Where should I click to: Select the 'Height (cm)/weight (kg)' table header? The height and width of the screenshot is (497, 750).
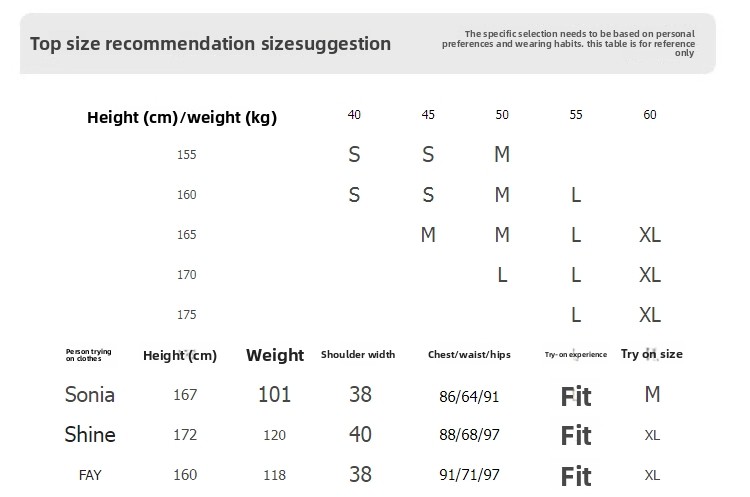(182, 118)
